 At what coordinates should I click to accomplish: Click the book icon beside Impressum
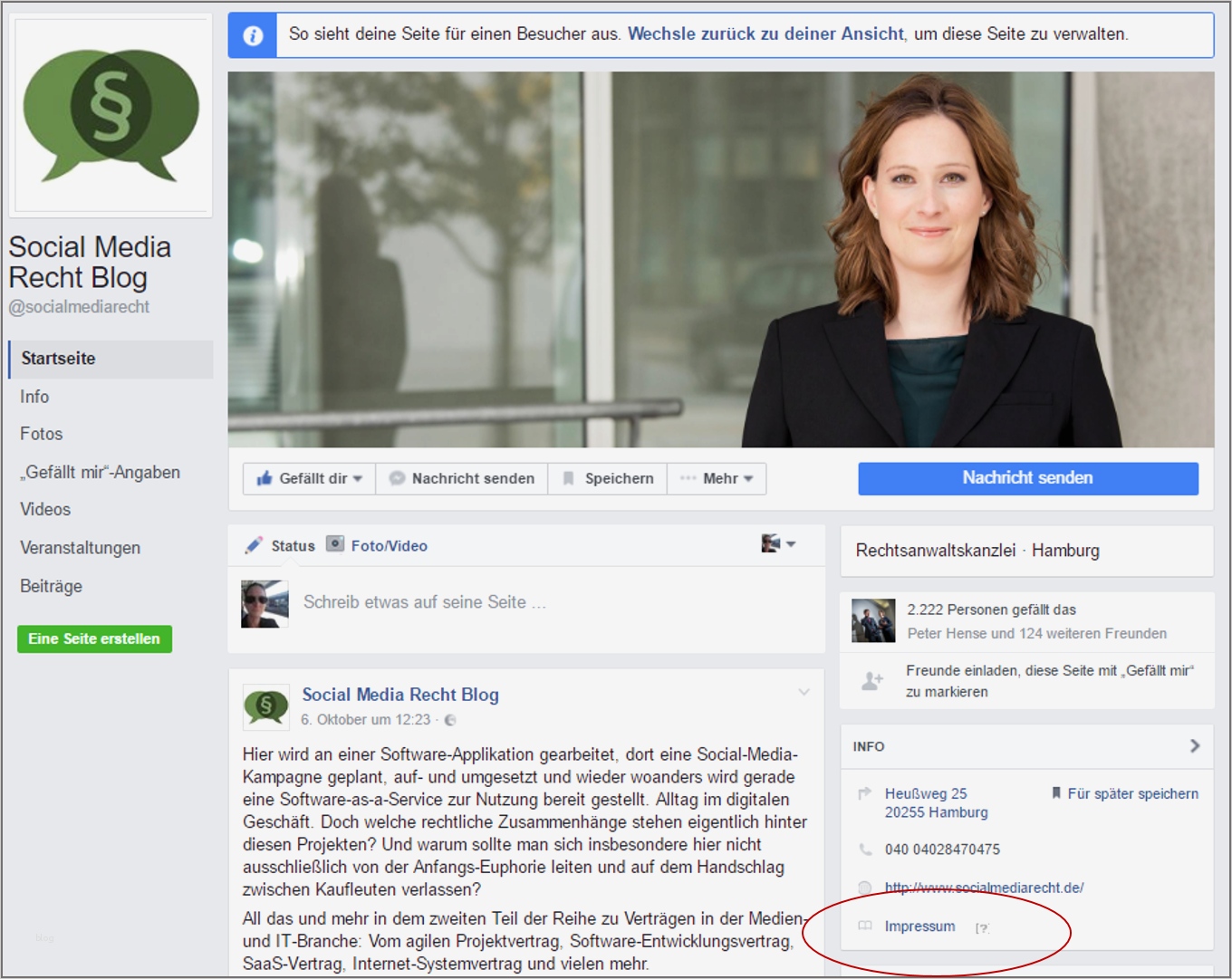(865, 926)
